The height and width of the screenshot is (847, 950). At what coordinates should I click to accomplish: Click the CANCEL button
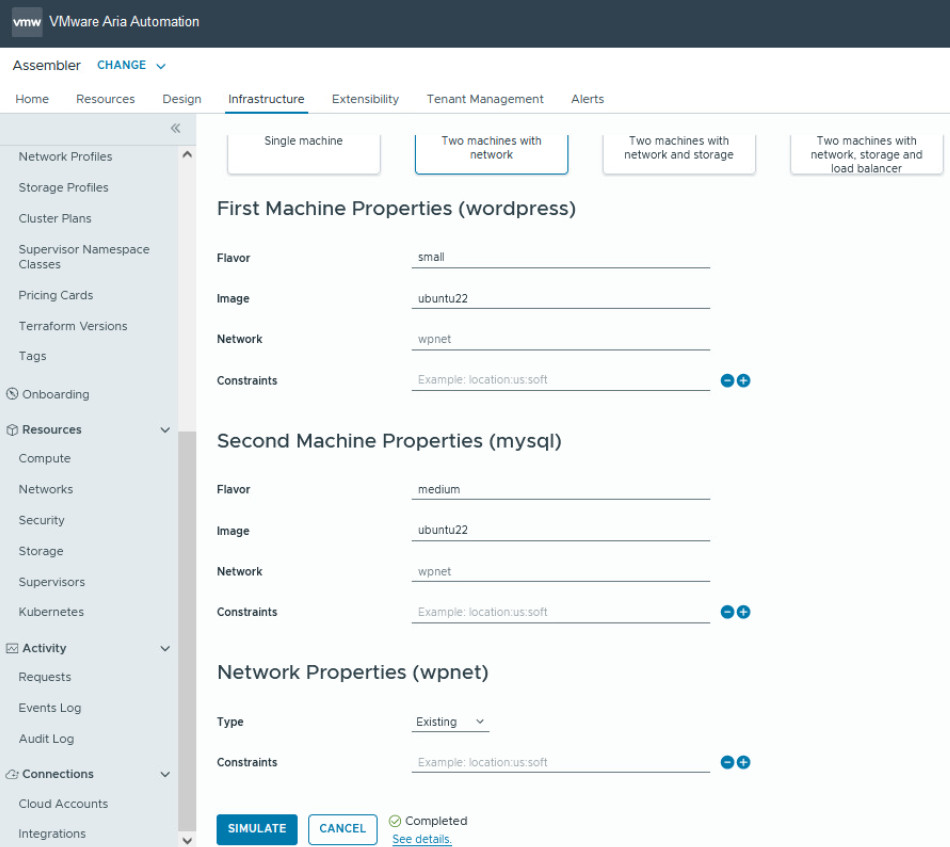[x=342, y=829]
